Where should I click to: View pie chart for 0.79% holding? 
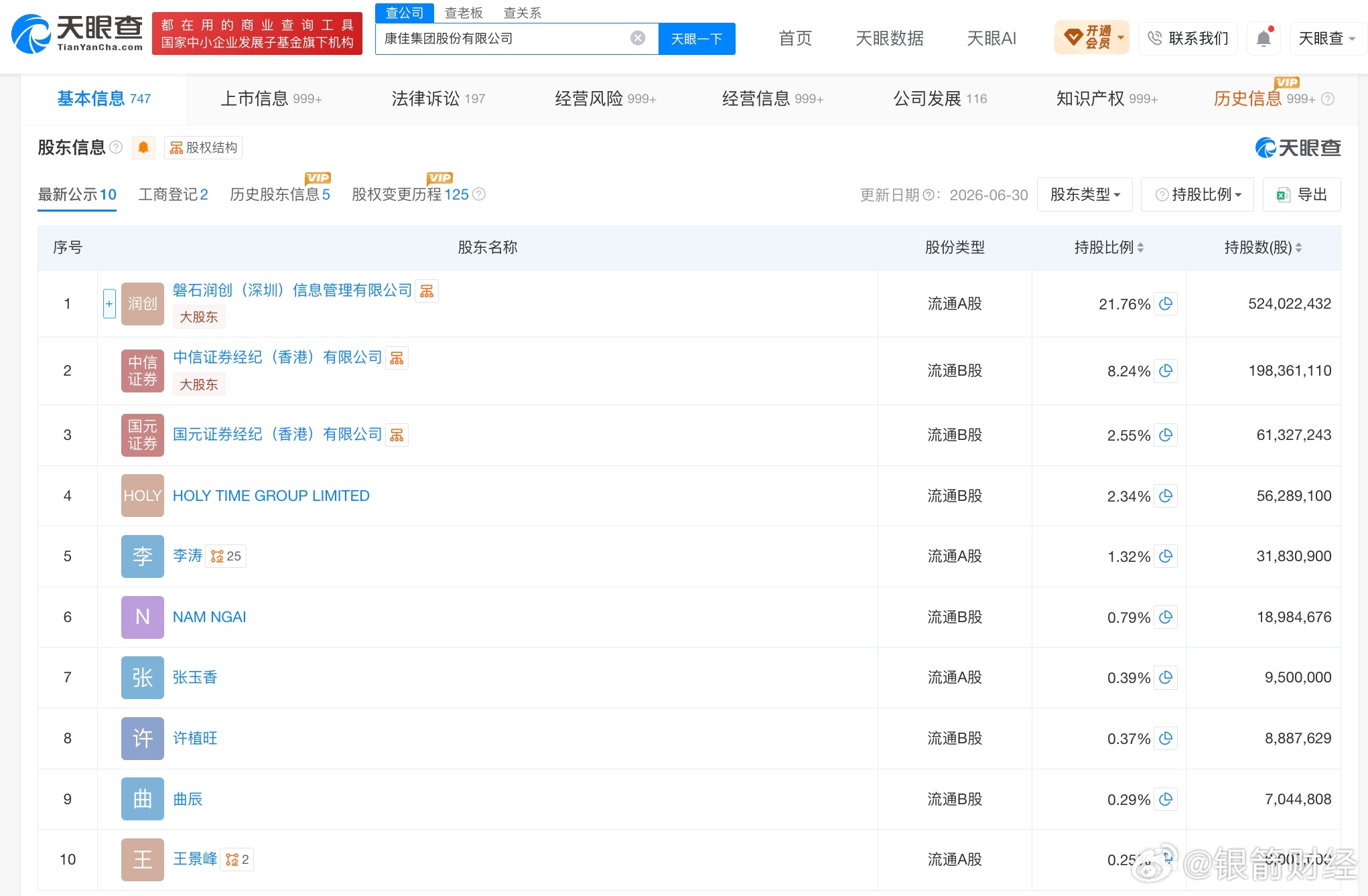tap(1166, 617)
